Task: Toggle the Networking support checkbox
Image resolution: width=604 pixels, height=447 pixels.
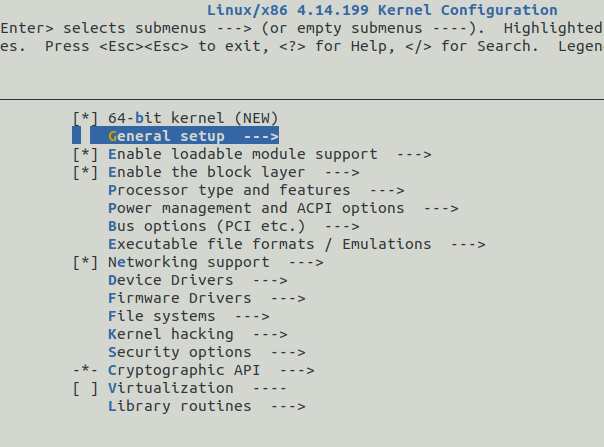Action: (85, 262)
